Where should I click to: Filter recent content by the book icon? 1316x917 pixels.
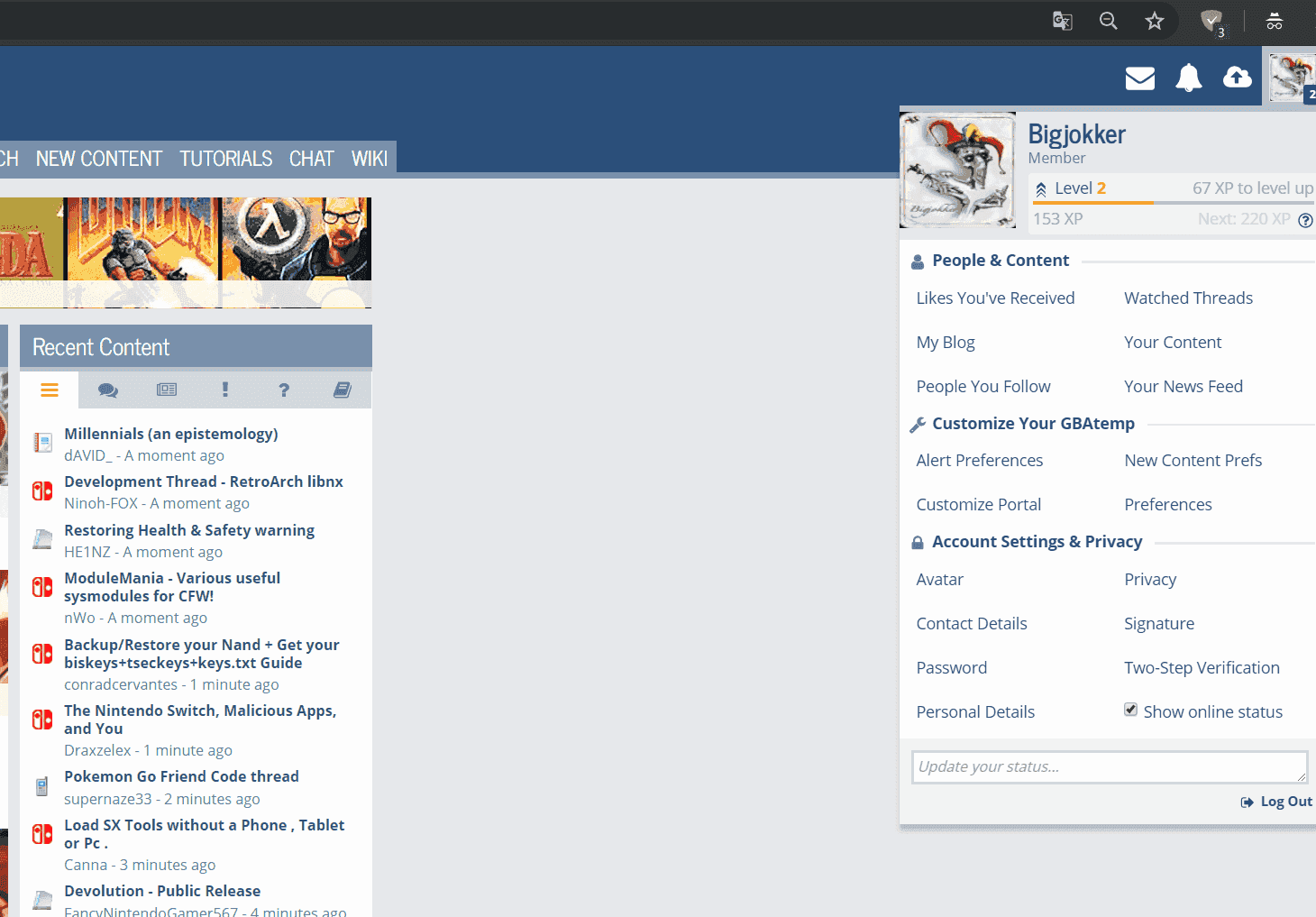(x=343, y=390)
